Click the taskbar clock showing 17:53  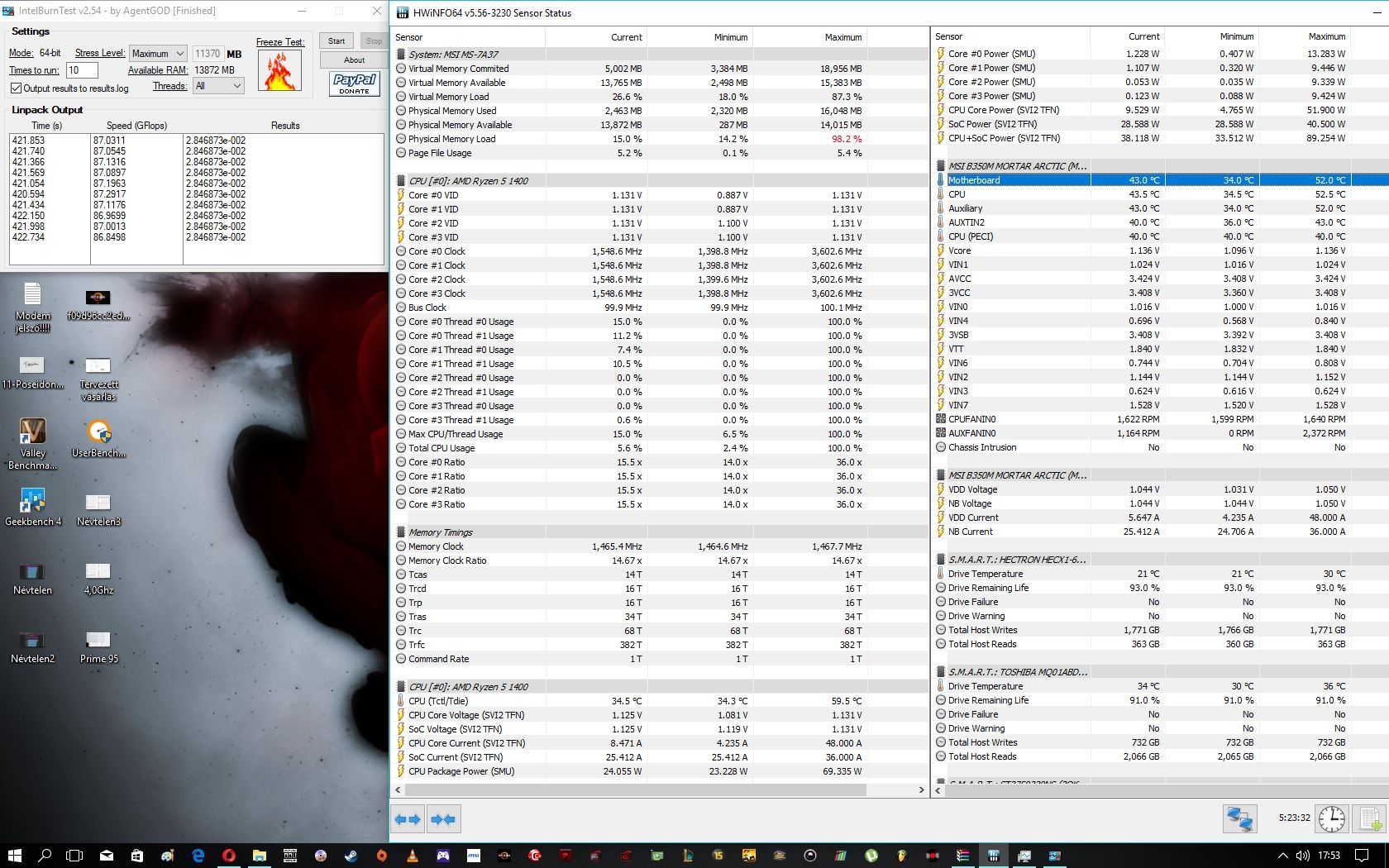[1329, 856]
